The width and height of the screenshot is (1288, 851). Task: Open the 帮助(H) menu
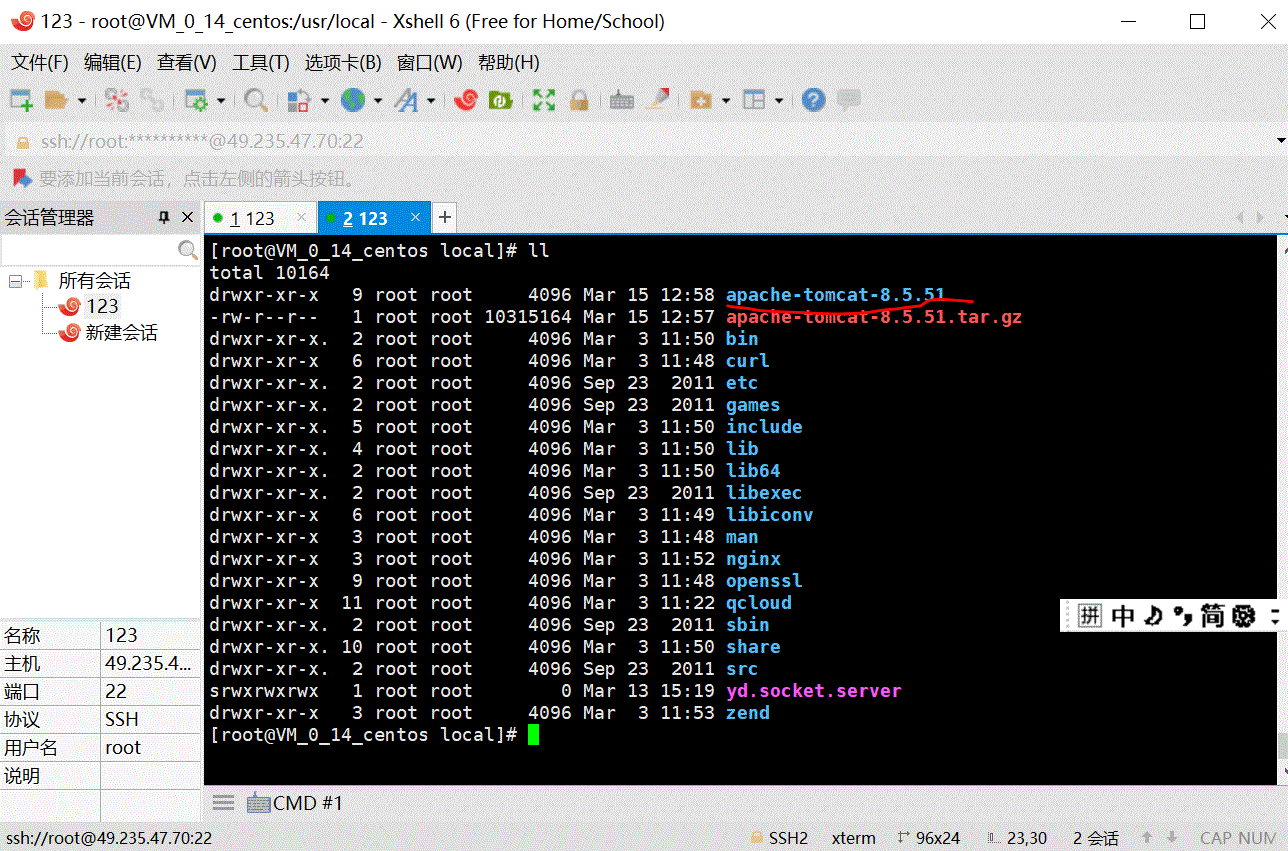(509, 63)
